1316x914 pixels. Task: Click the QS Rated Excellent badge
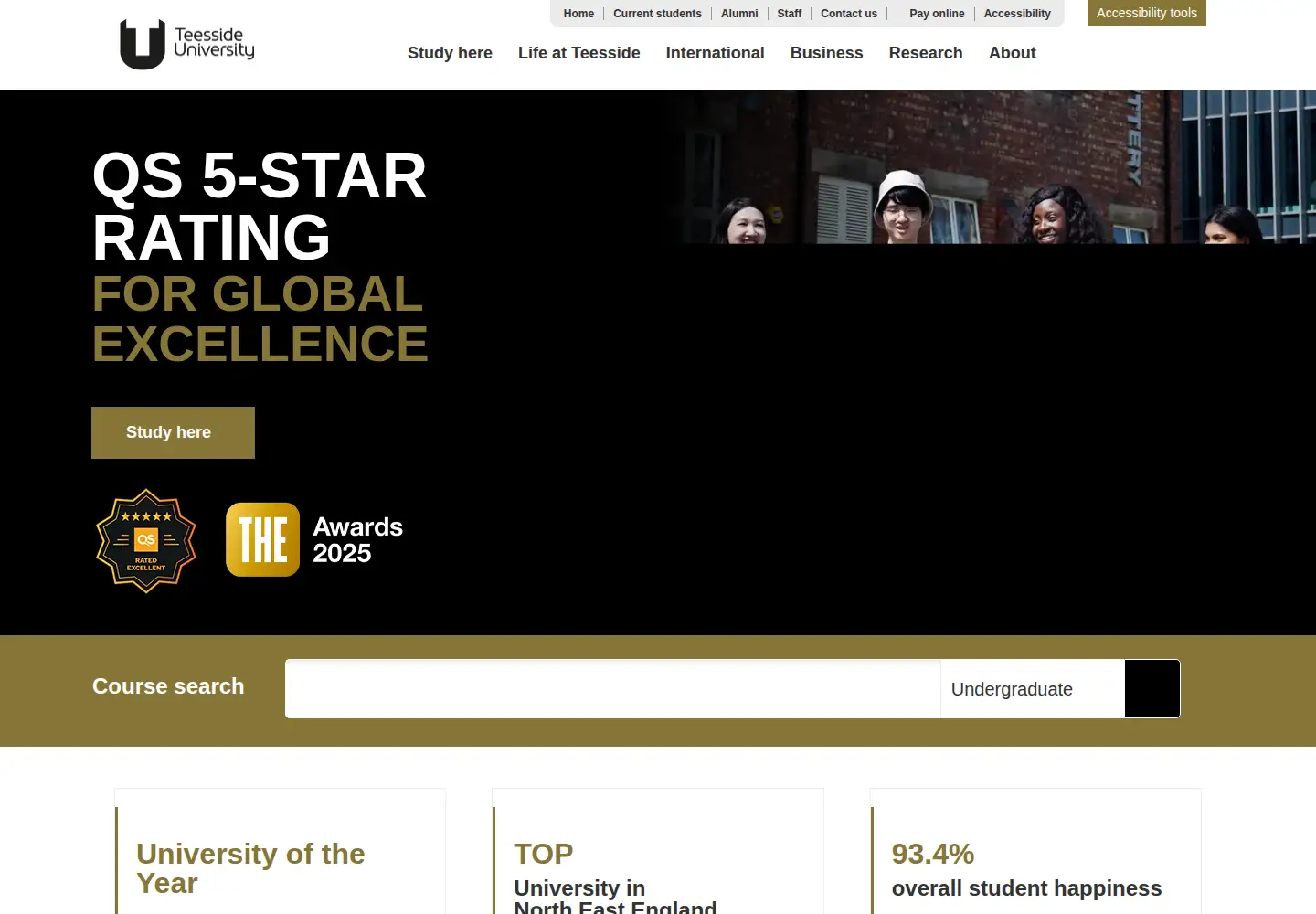(x=146, y=541)
